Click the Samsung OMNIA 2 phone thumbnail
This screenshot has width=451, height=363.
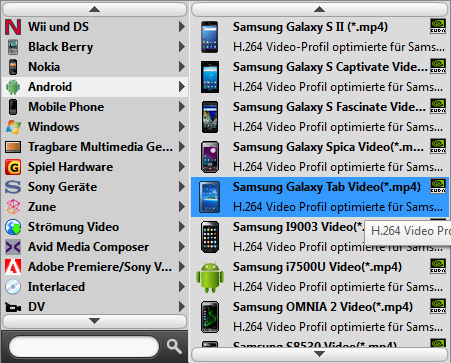coord(210,317)
